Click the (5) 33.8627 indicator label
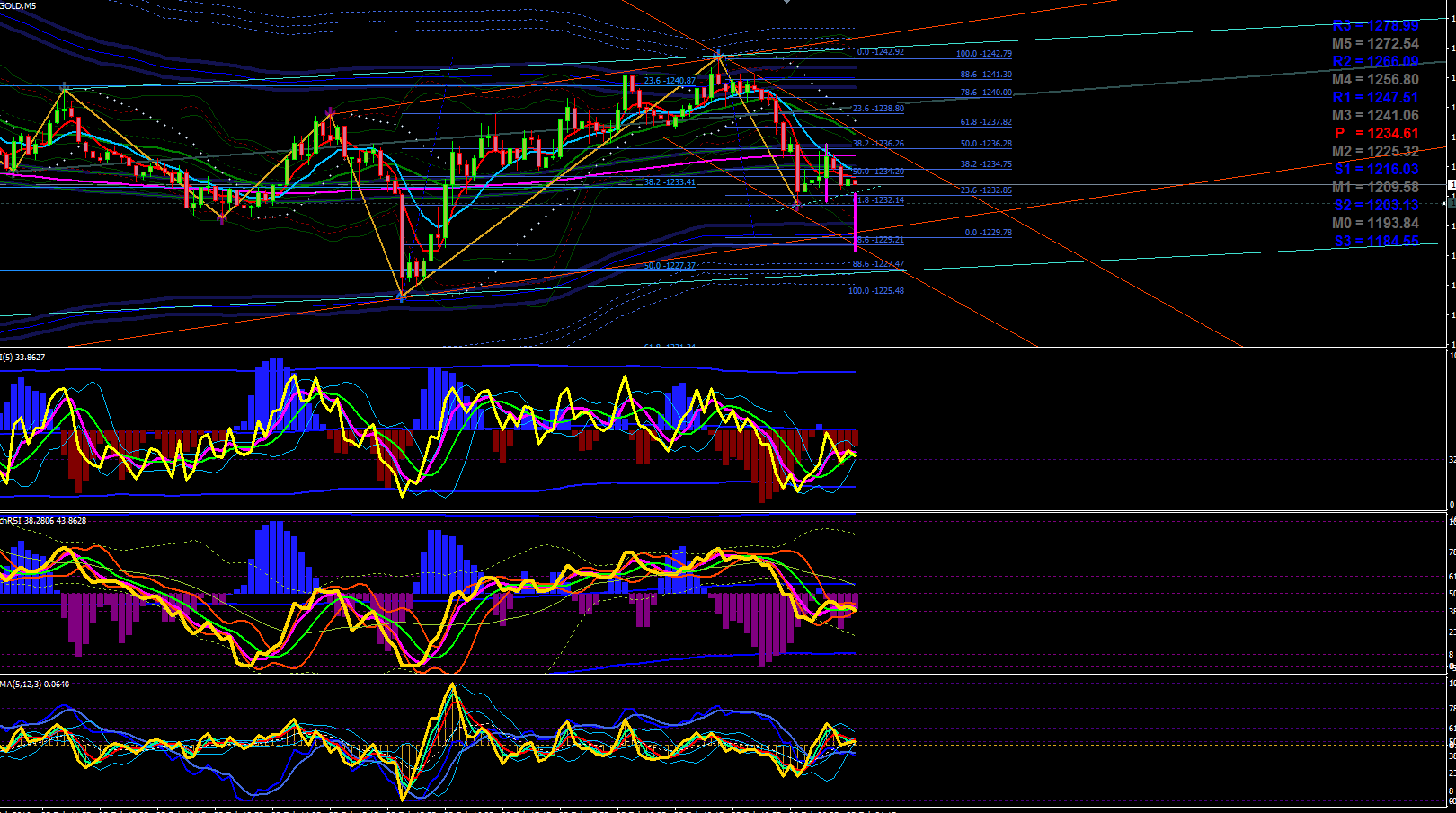 (x=22, y=358)
